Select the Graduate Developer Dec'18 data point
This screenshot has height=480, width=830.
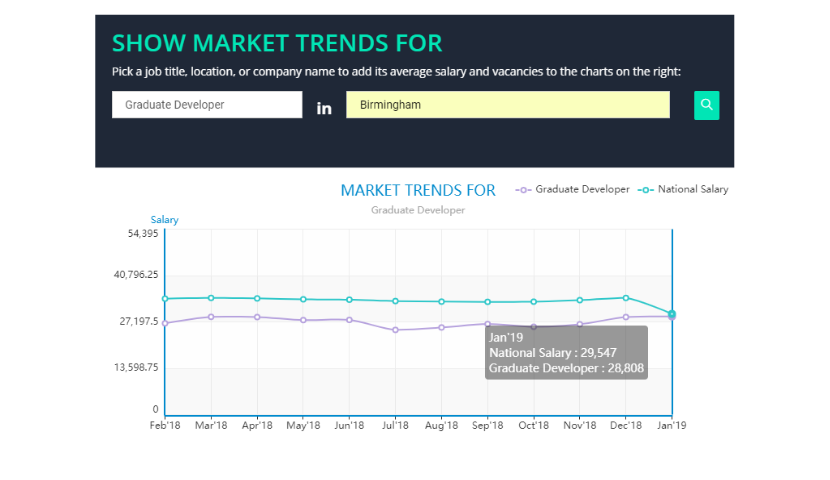coord(626,317)
